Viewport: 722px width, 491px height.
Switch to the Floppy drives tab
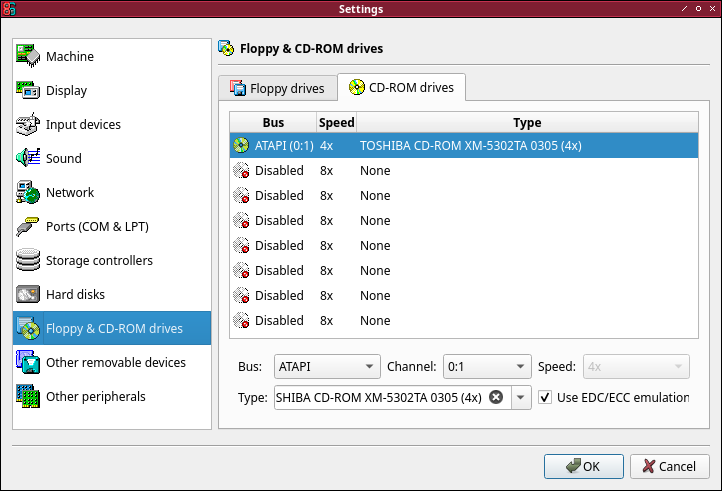coord(278,88)
